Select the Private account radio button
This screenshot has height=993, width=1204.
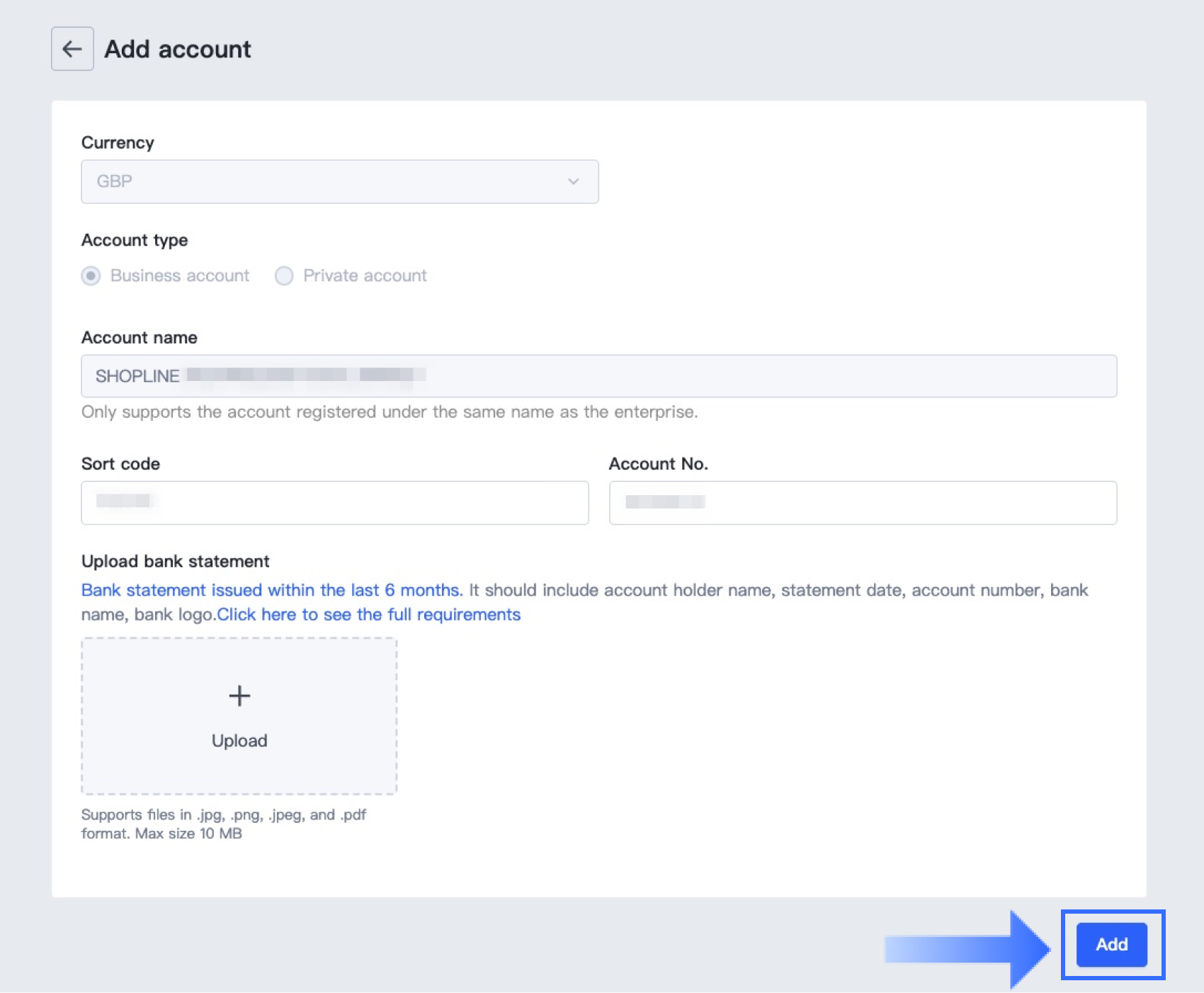coord(284,276)
